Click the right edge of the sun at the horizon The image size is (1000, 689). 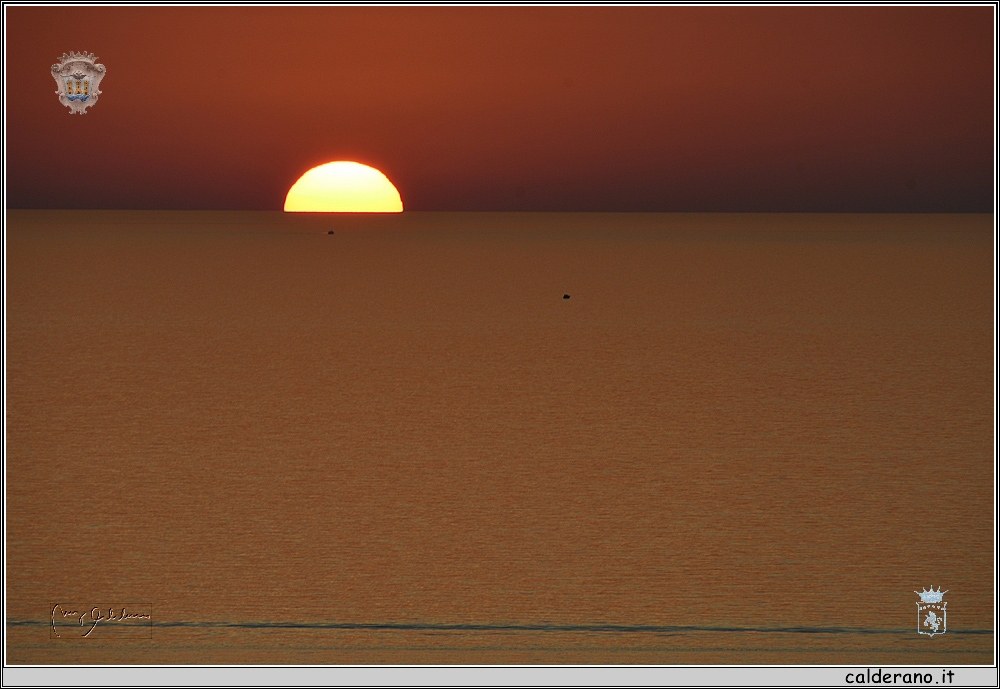click(x=401, y=209)
